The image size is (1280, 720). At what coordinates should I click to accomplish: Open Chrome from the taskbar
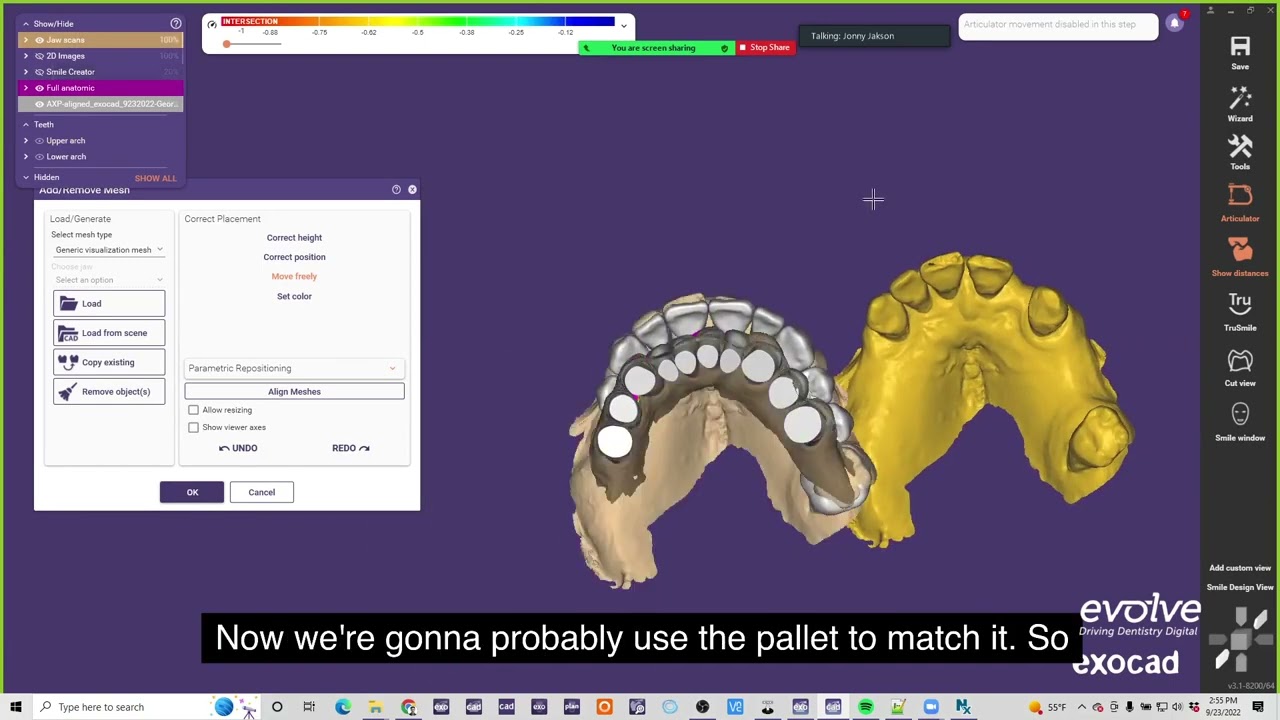(x=408, y=707)
